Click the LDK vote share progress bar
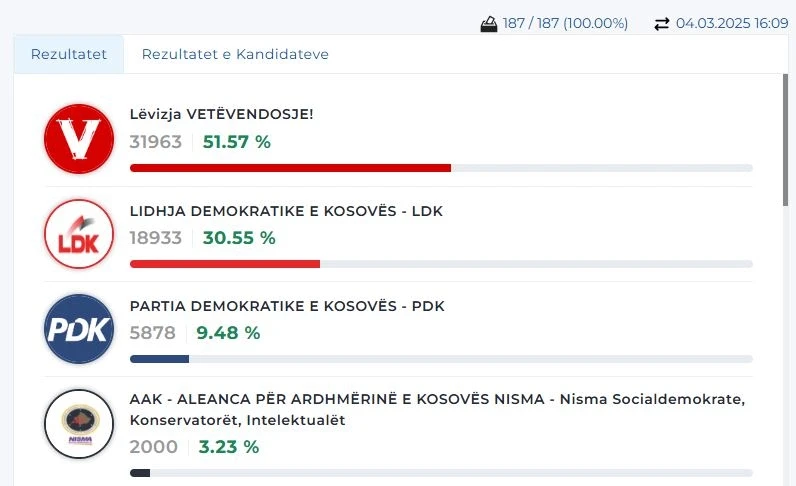The height and width of the screenshot is (486, 796). point(225,264)
